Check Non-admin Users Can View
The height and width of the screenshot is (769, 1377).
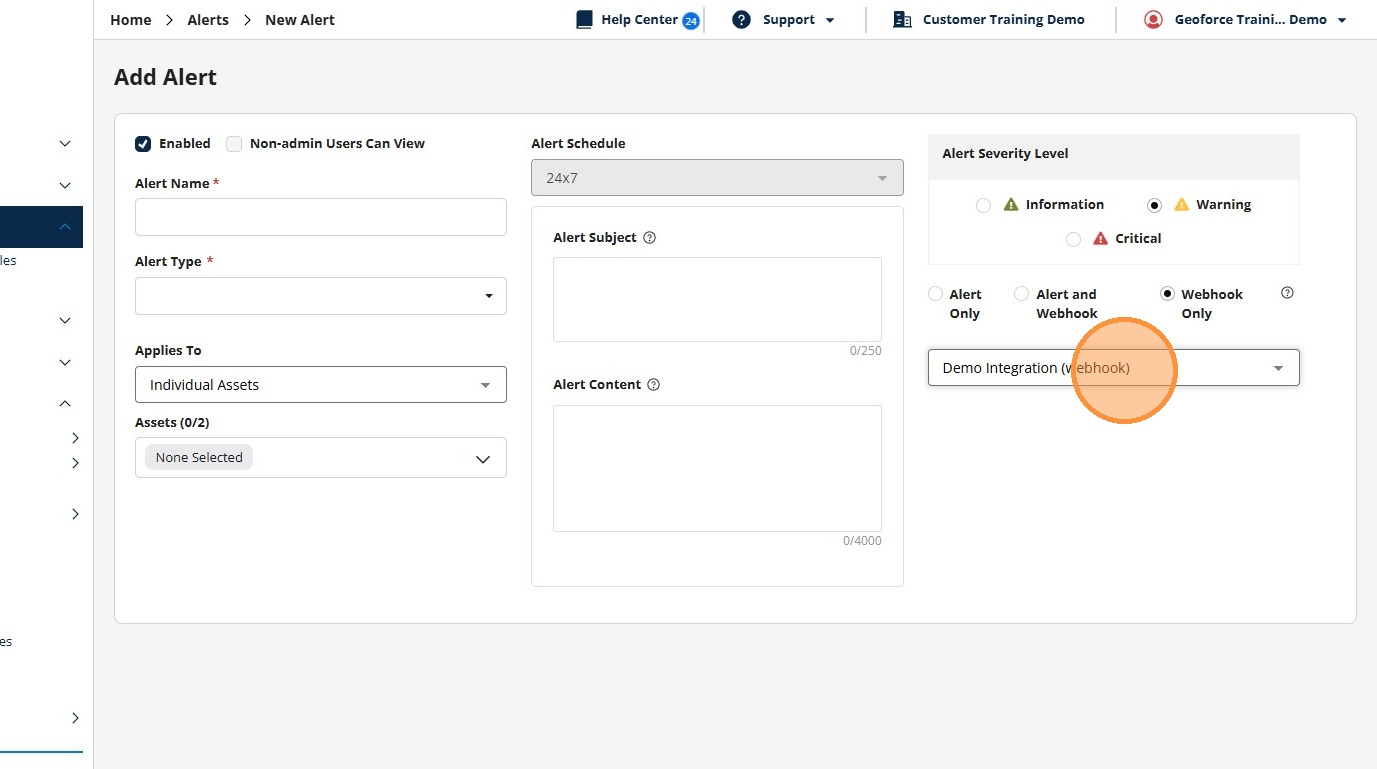pyautogui.click(x=234, y=144)
